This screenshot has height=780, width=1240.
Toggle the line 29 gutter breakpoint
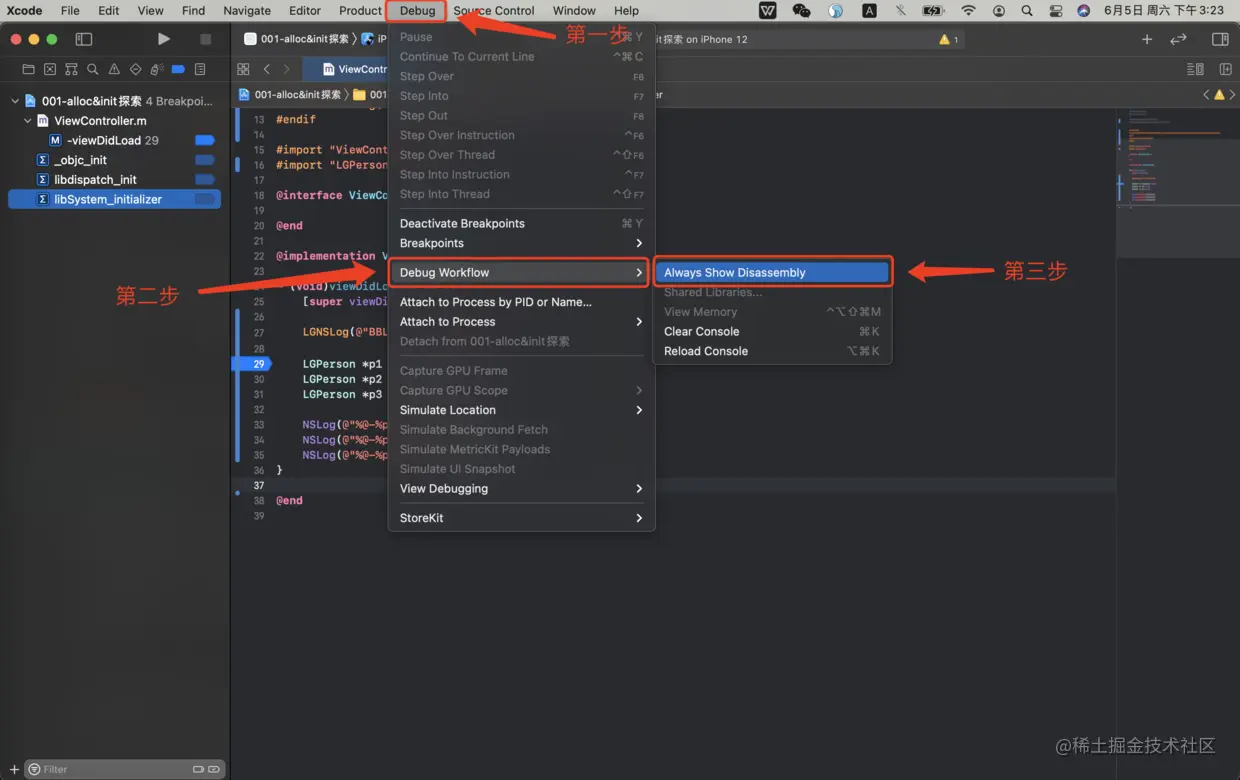click(254, 364)
